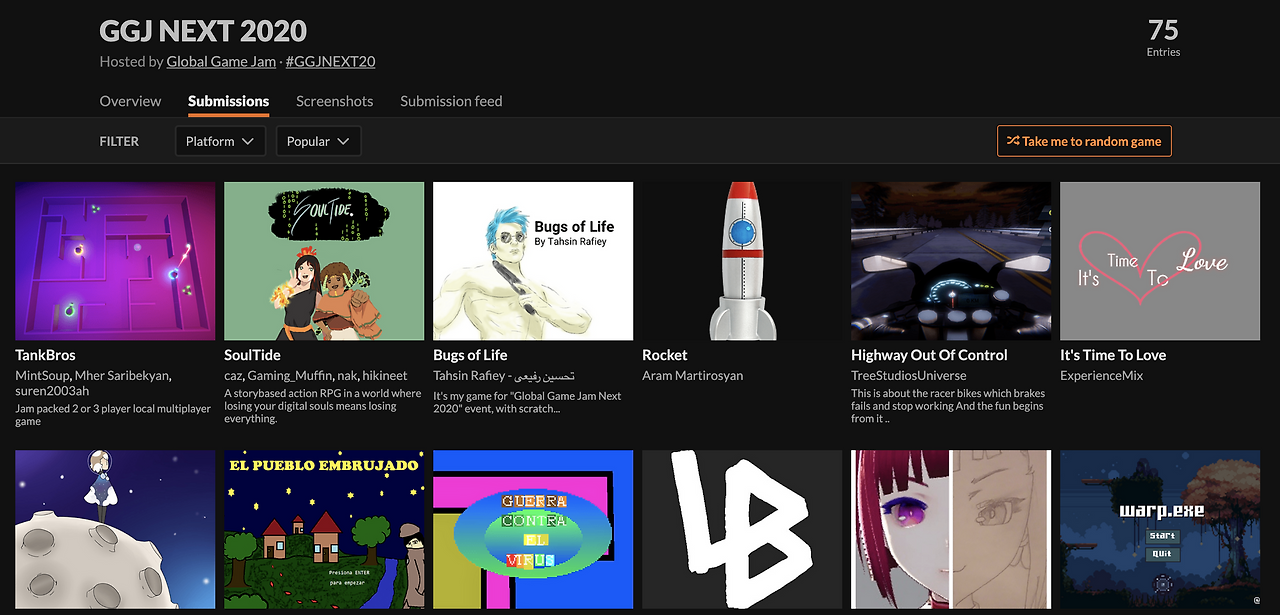Open the Submission feed tab
Image resolution: width=1280 pixels, height=615 pixels.
[x=451, y=101]
